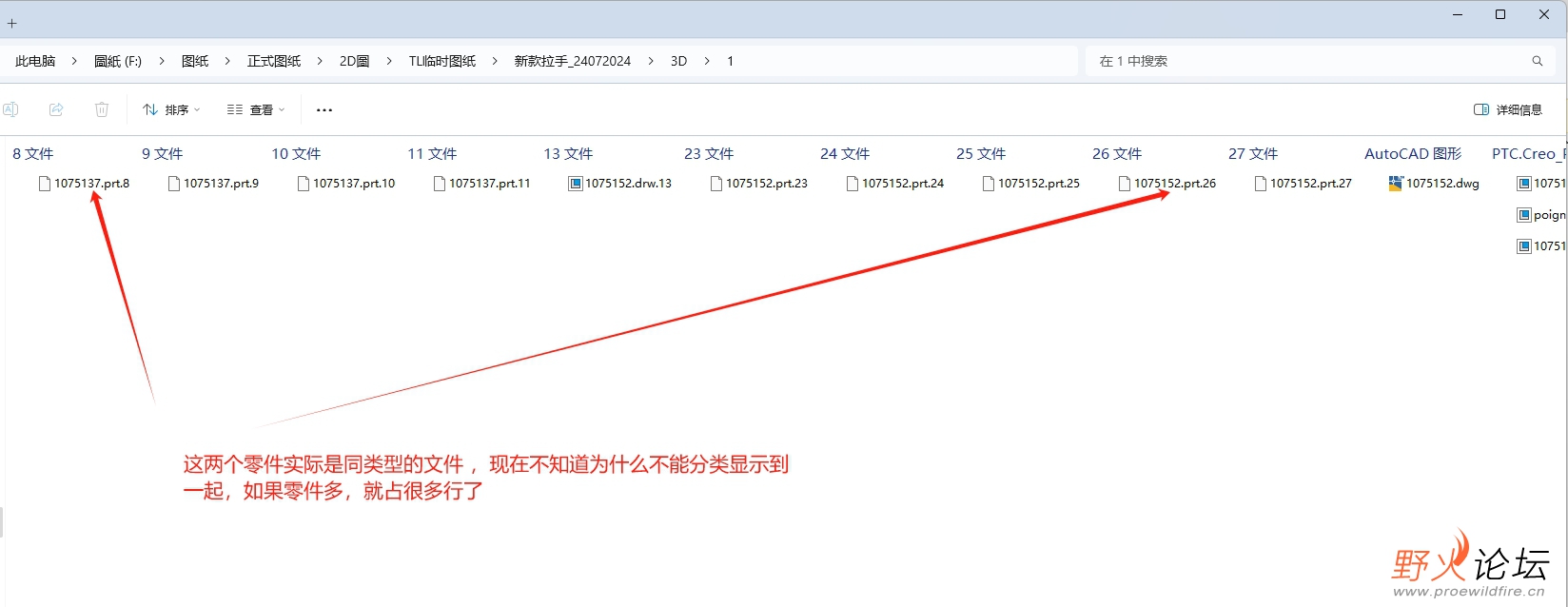Image resolution: width=1568 pixels, height=607 pixels.
Task: Select file 1075152.prt.27
Action: click(x=1303, y=184)
